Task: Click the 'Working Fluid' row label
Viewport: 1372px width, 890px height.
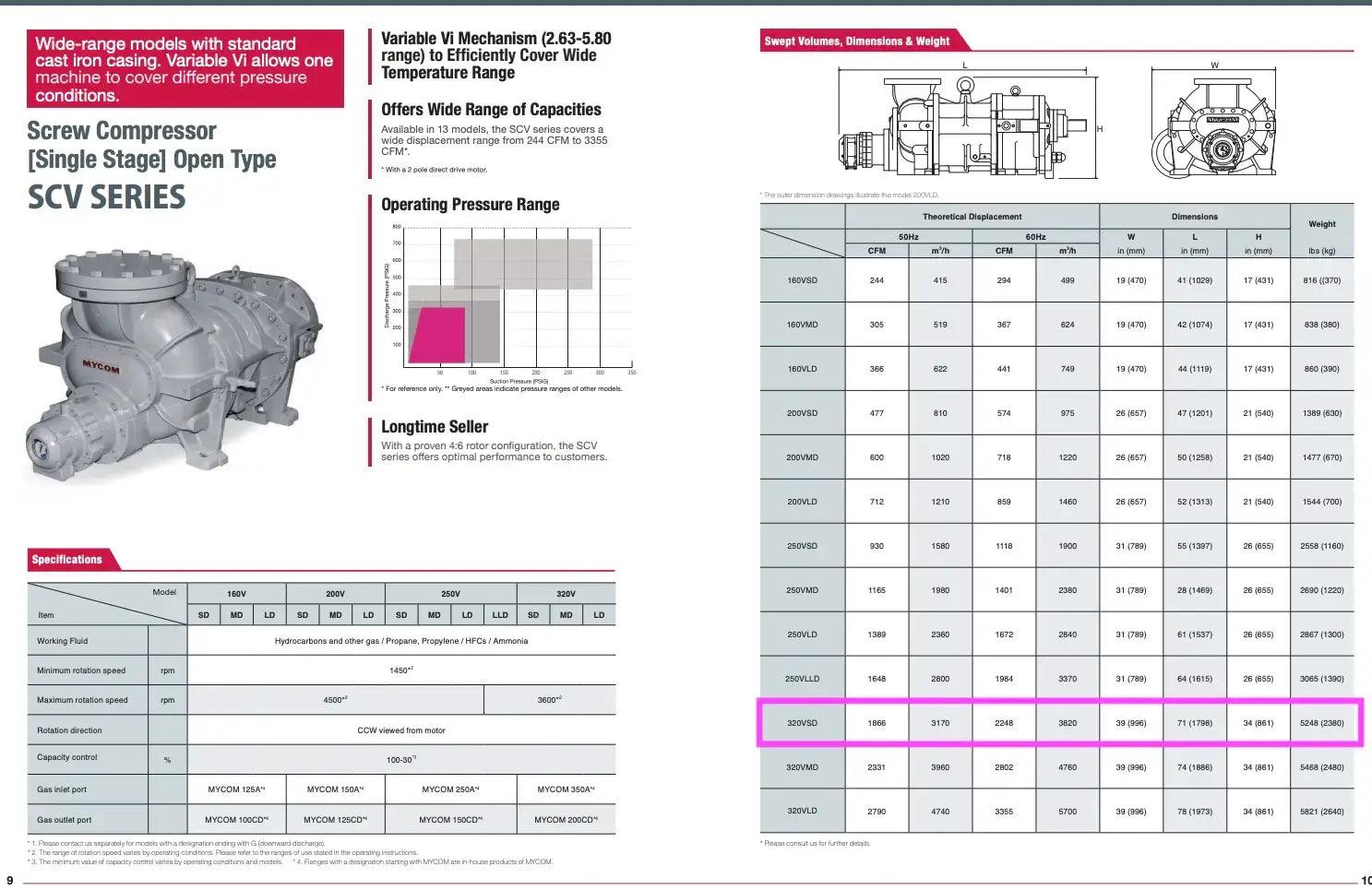Action: [63, 641]
